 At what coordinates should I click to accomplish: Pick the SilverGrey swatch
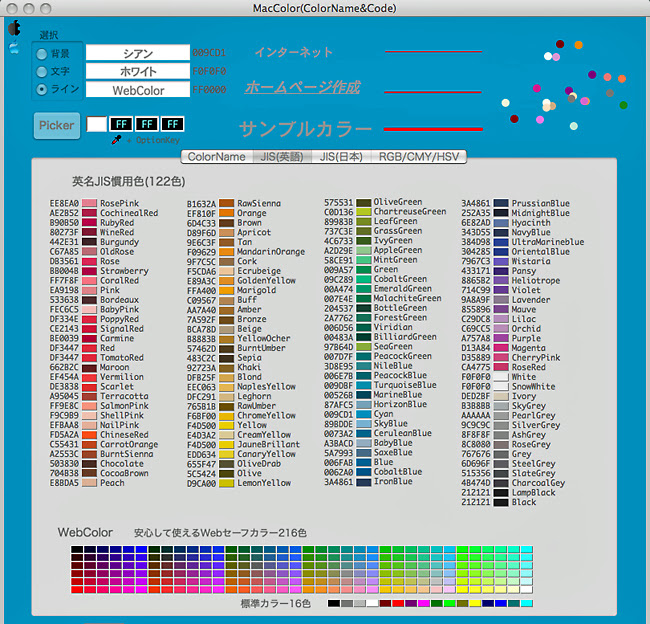pyautogui.click(x=501, y=425)
